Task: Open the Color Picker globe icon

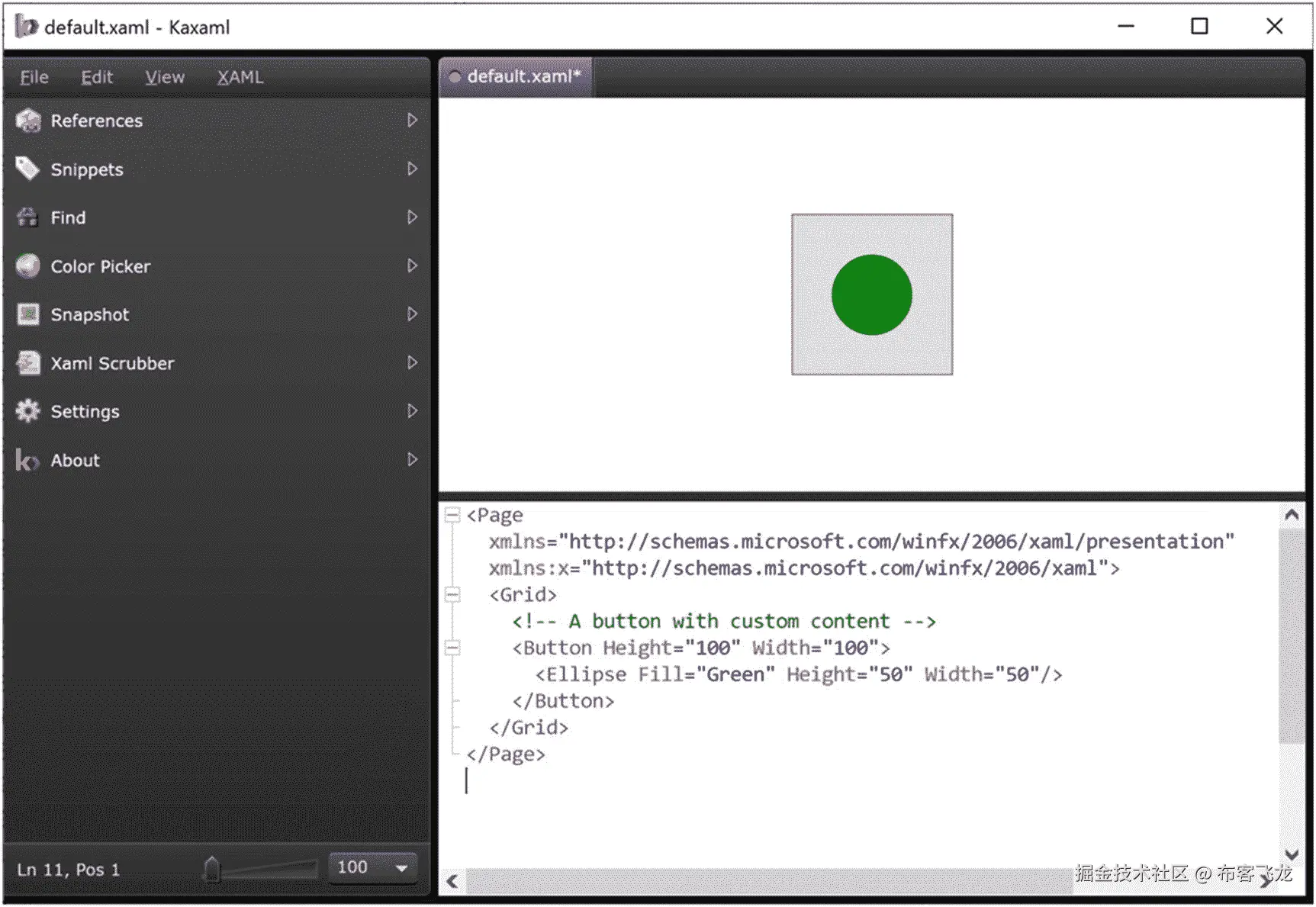Action: tap(28, 266)
